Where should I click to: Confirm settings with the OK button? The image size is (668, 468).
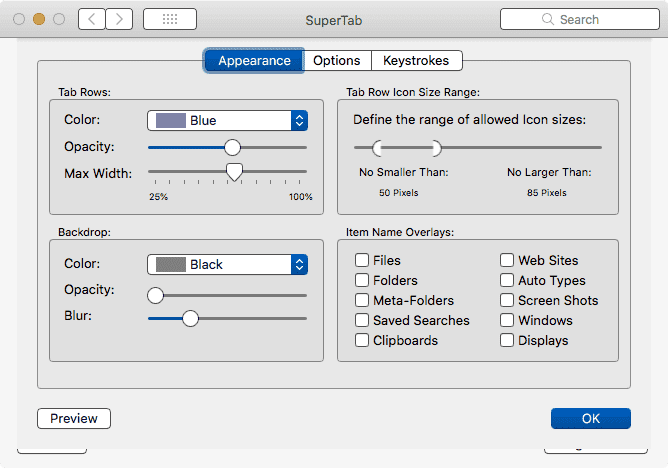point(590,419)
